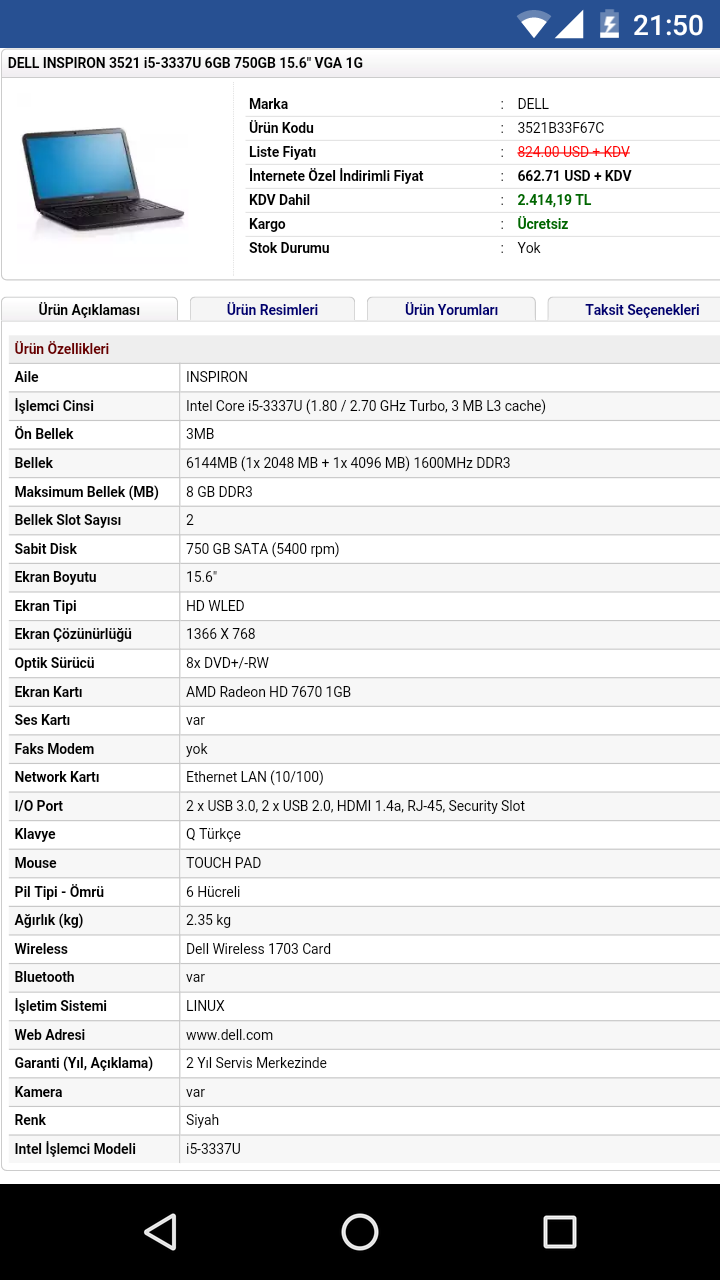Click the TOUCH PAD mouse value

coord(223,863)
